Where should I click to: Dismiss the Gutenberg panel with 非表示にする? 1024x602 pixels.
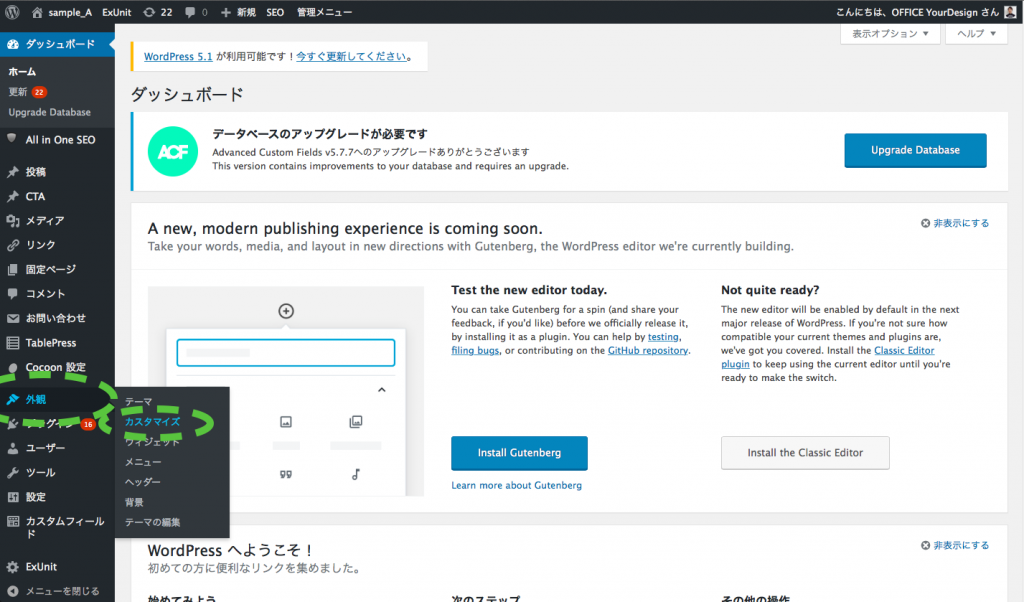point(955,224)
